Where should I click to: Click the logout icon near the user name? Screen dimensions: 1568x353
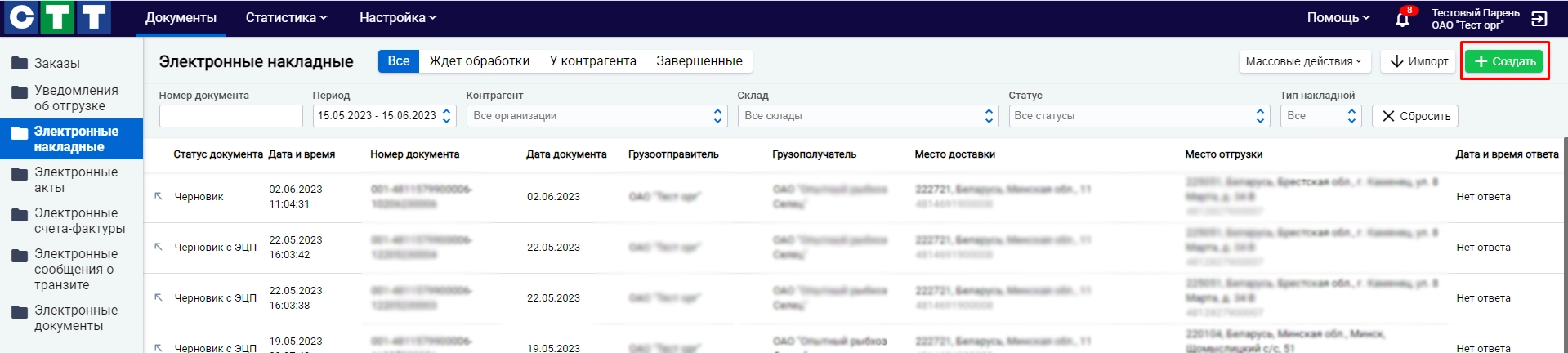point(1539,18)
